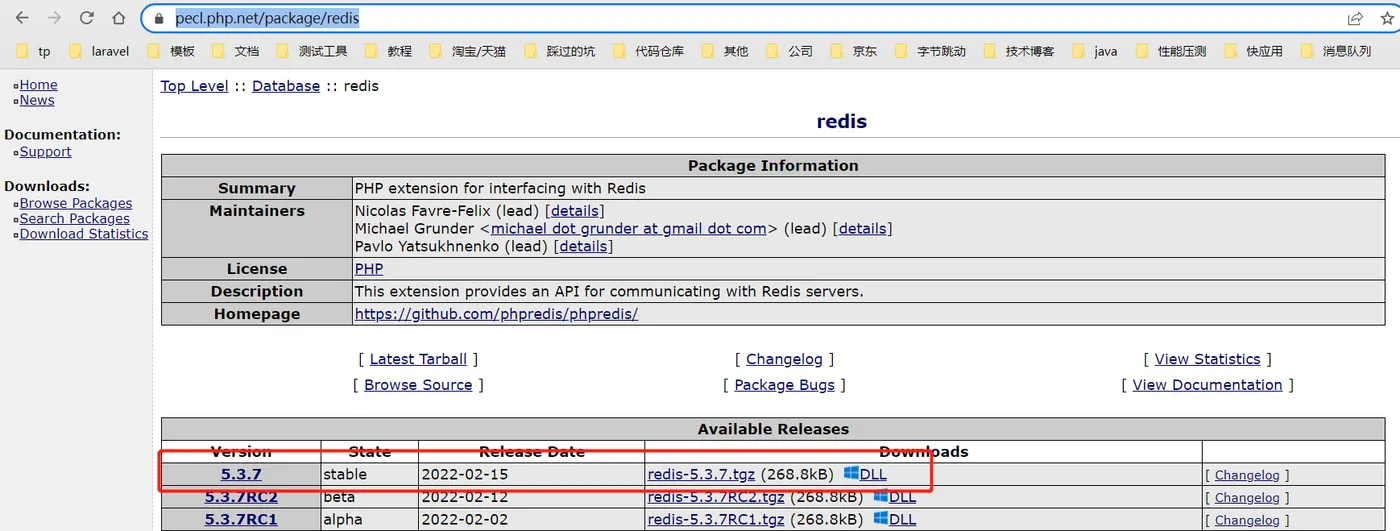Open the 消息队列 bookmark folder
This screenshot has height=531, width=1400.
(x=1335, y=51)
